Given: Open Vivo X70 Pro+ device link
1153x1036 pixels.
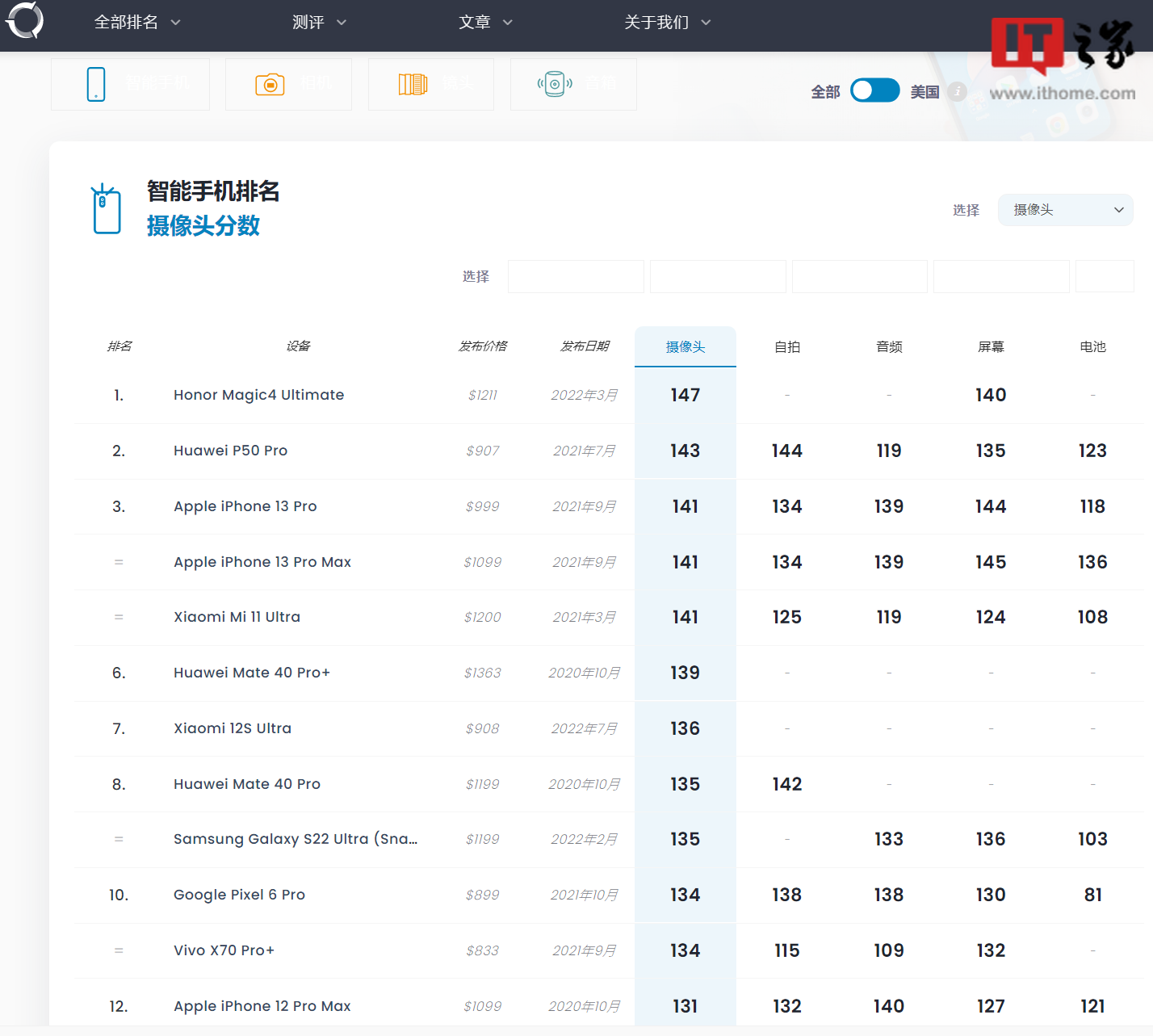Looking at the screenshot, I should pos(224,950).
